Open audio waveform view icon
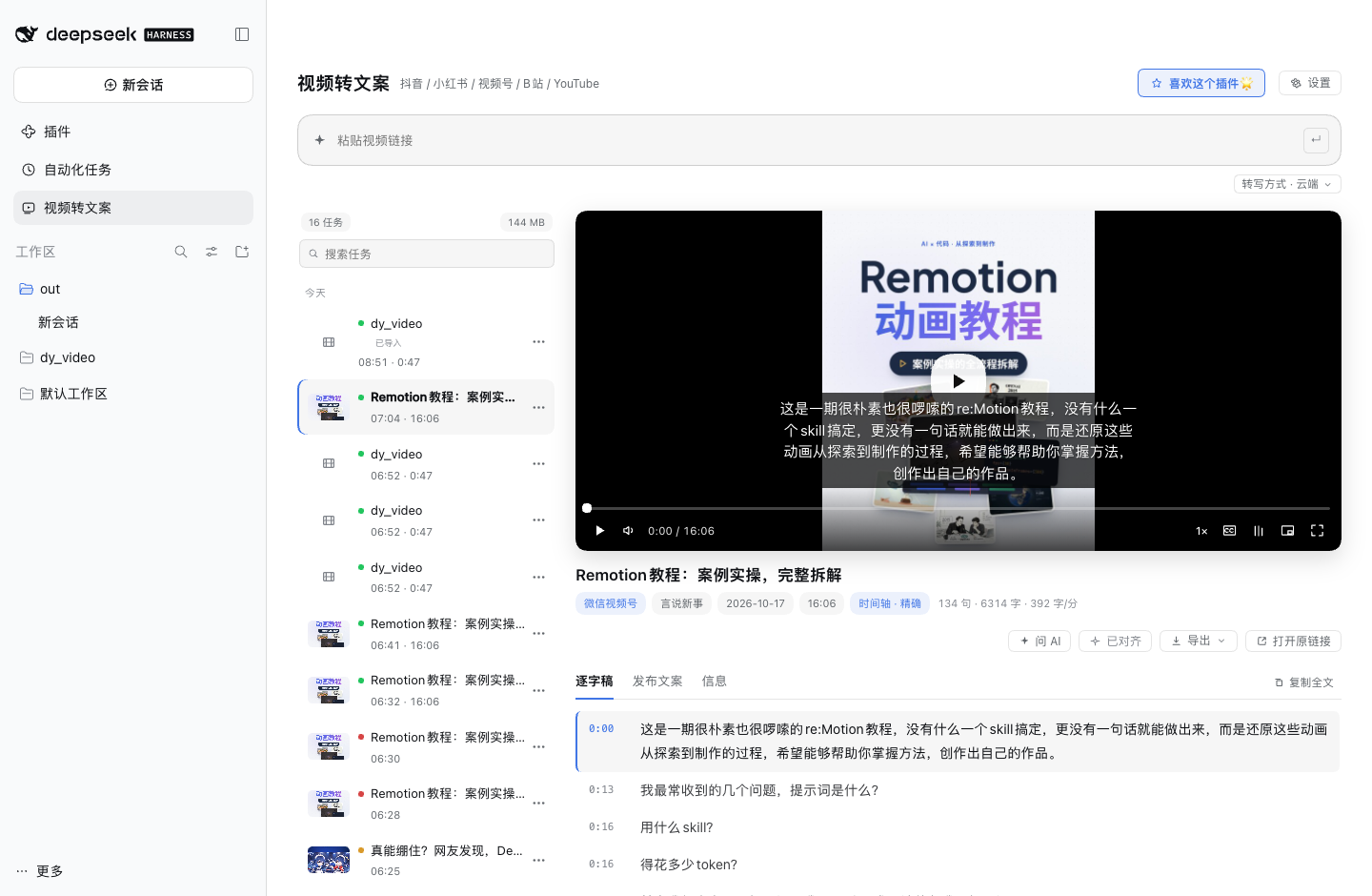1372x896 pixels. (1259, 531)
